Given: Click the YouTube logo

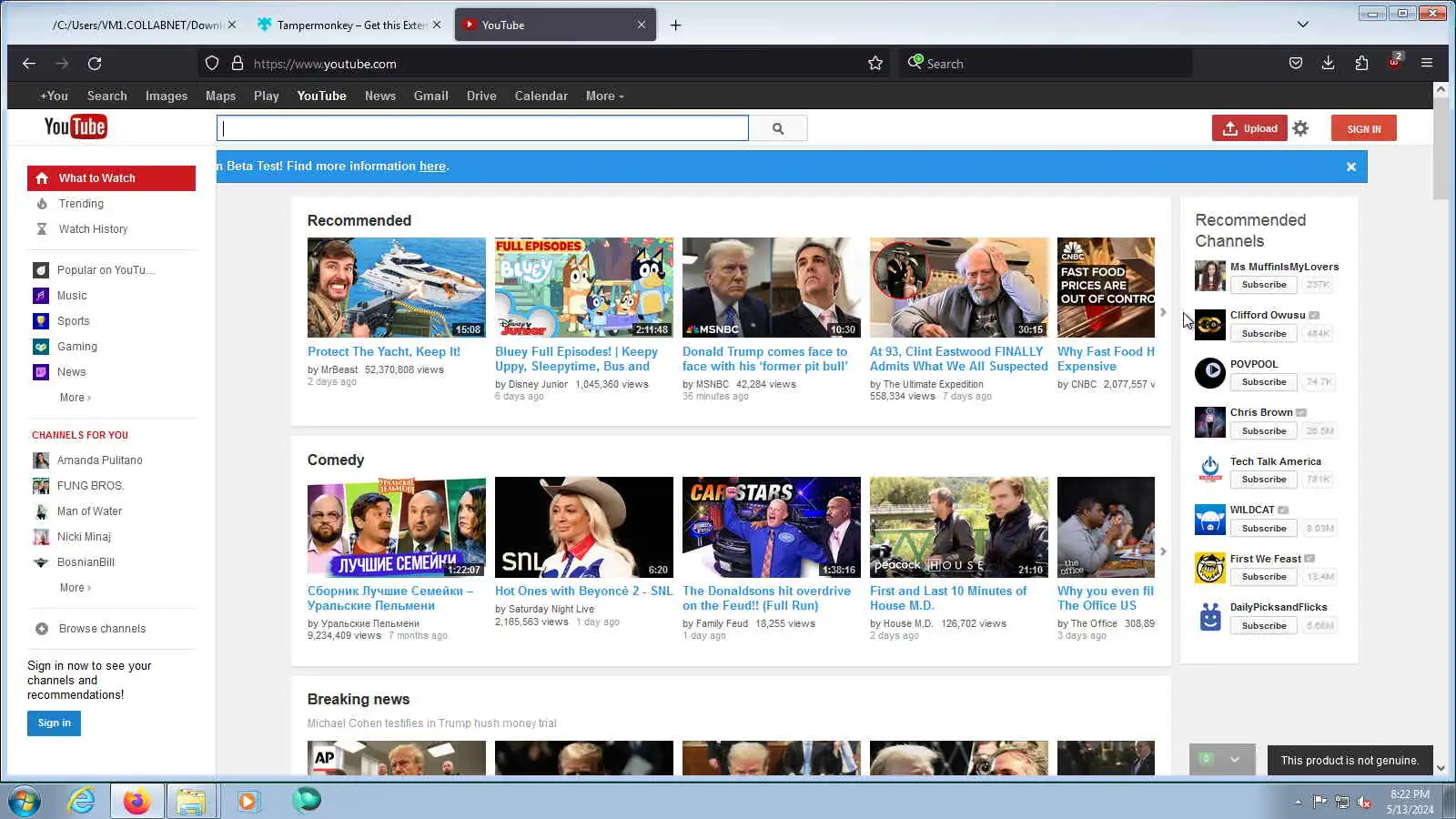Looking at the screenshot, I should pyautogui.click(x=76, y=127).
